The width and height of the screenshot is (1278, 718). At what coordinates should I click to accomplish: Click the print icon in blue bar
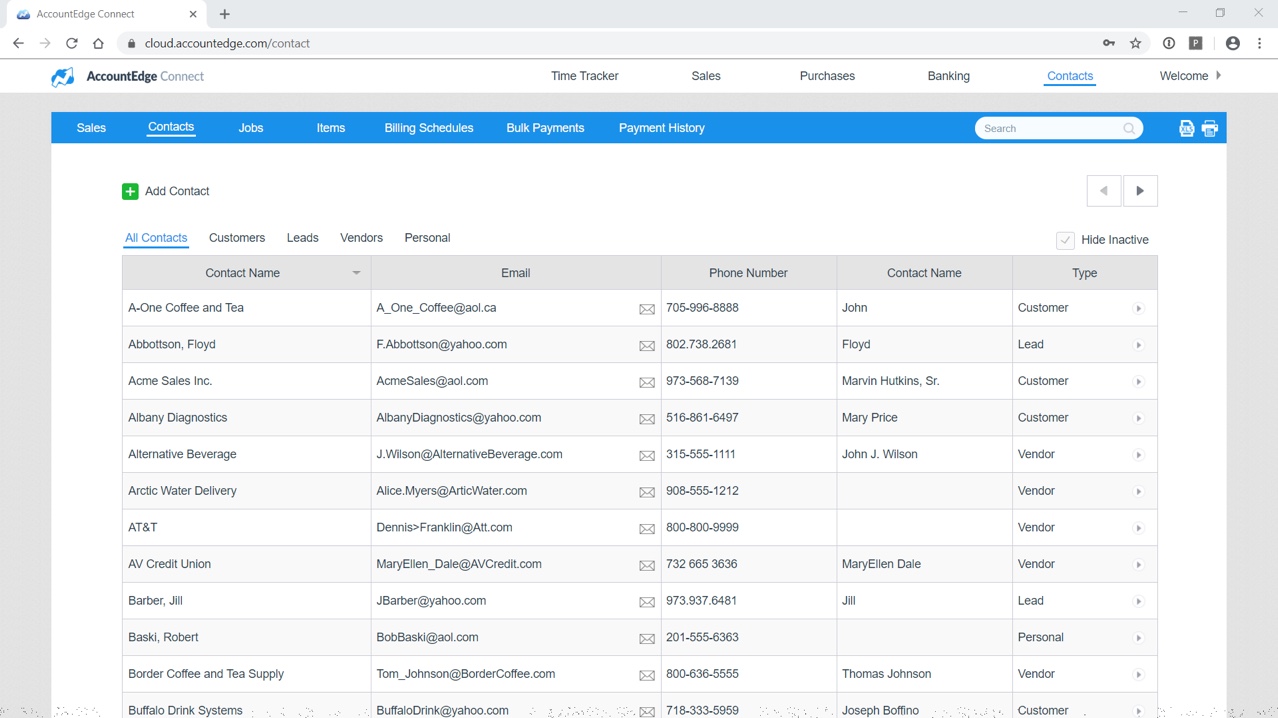tap(1210, 128)
